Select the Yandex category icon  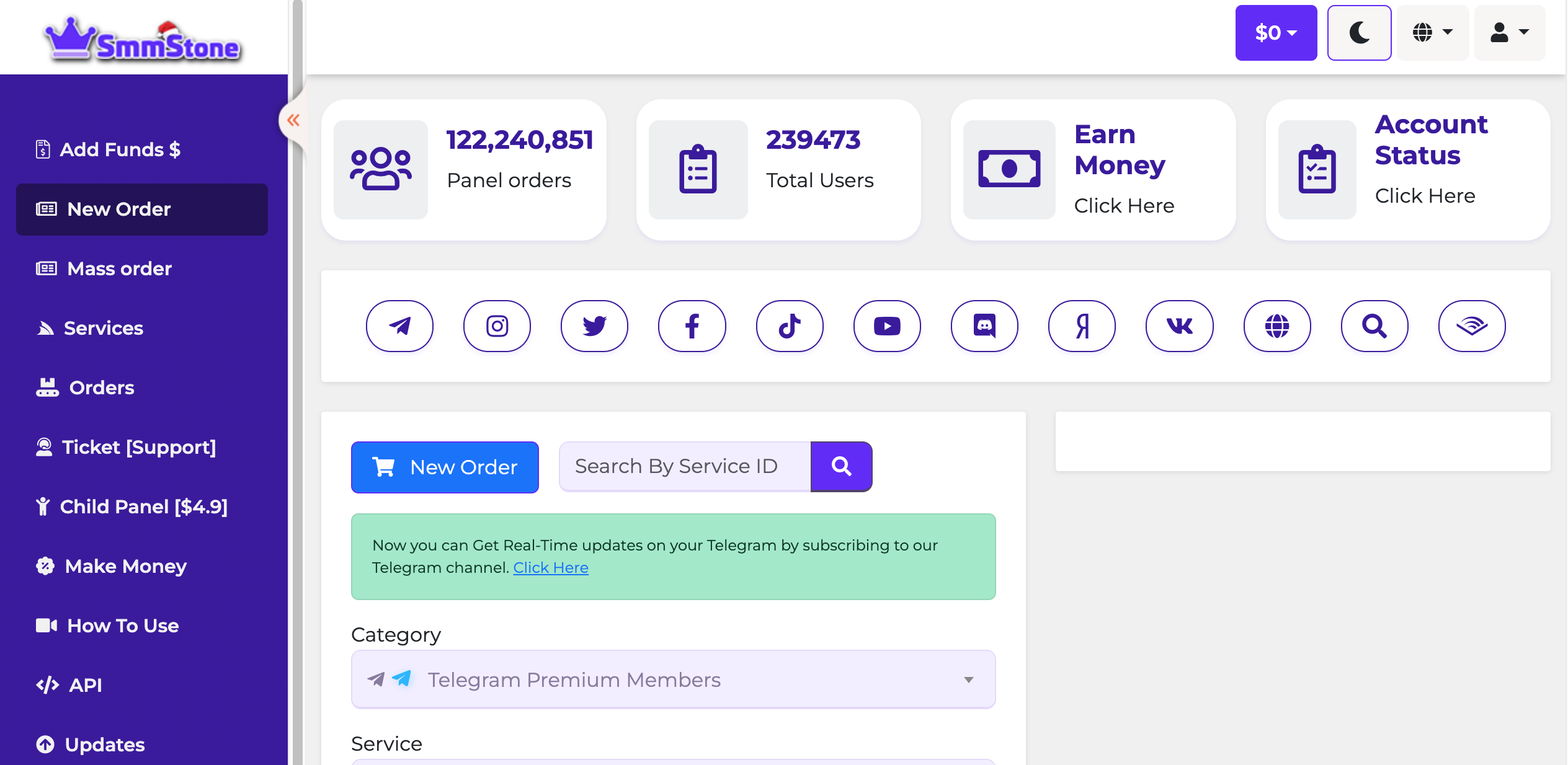coord(1082,326)
